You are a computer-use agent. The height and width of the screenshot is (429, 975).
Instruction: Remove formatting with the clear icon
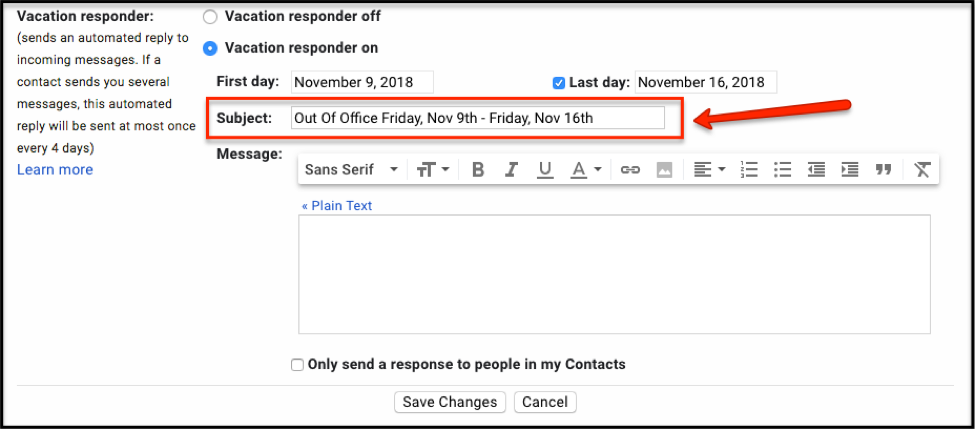coord(922,170)
